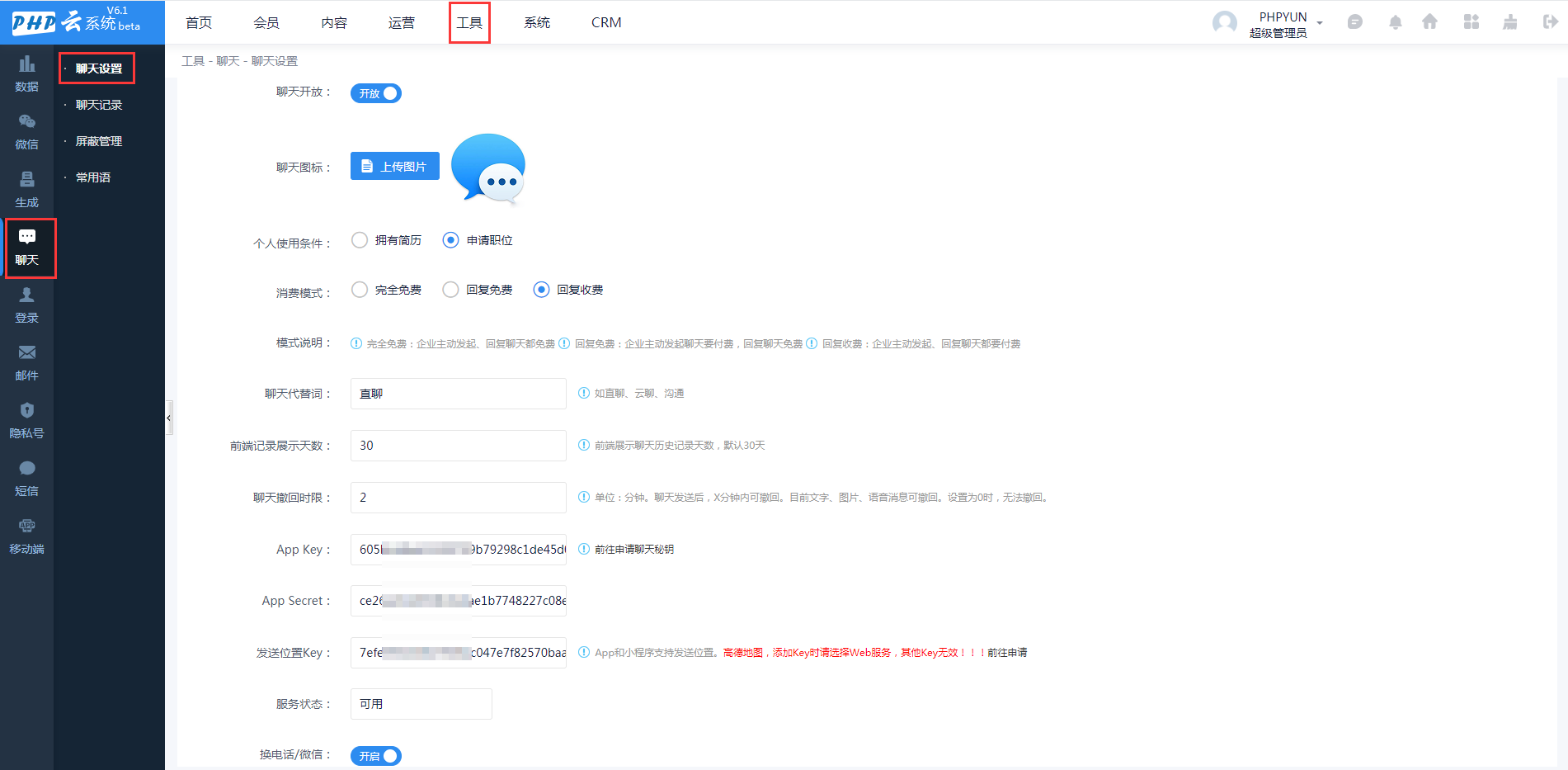Screen dimensions: 1568x770
Task: Go to the 首页 top menu
Action: pyautogui.click(x=199, y=22)
